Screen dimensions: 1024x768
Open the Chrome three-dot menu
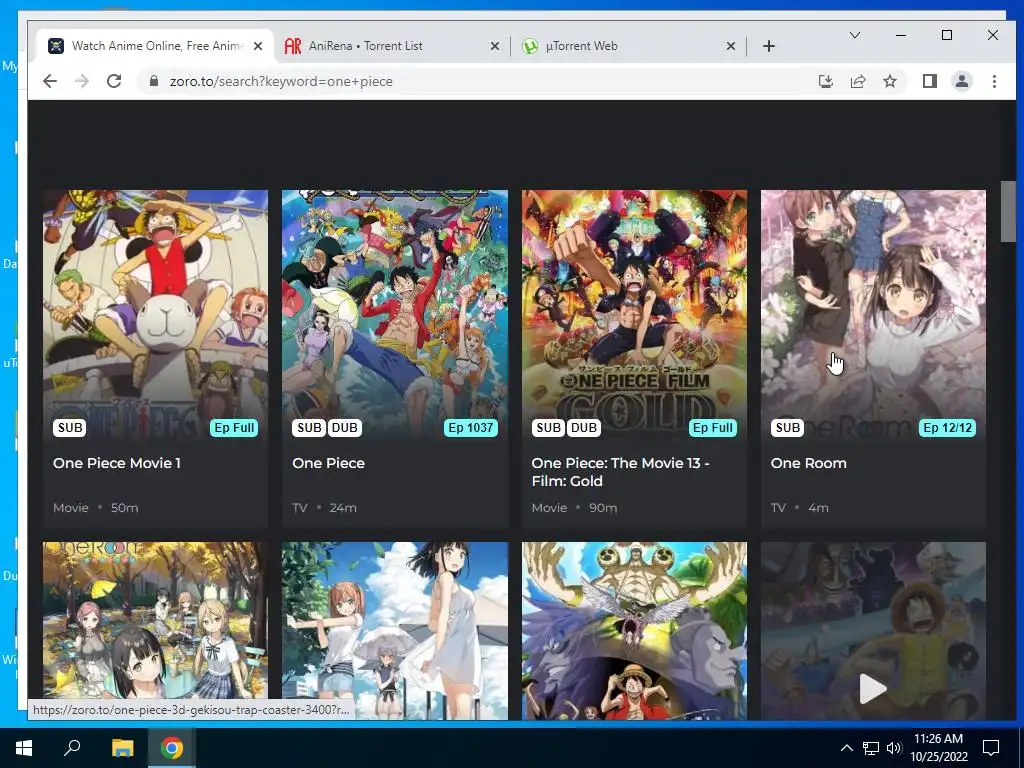[x=994, y=81]
